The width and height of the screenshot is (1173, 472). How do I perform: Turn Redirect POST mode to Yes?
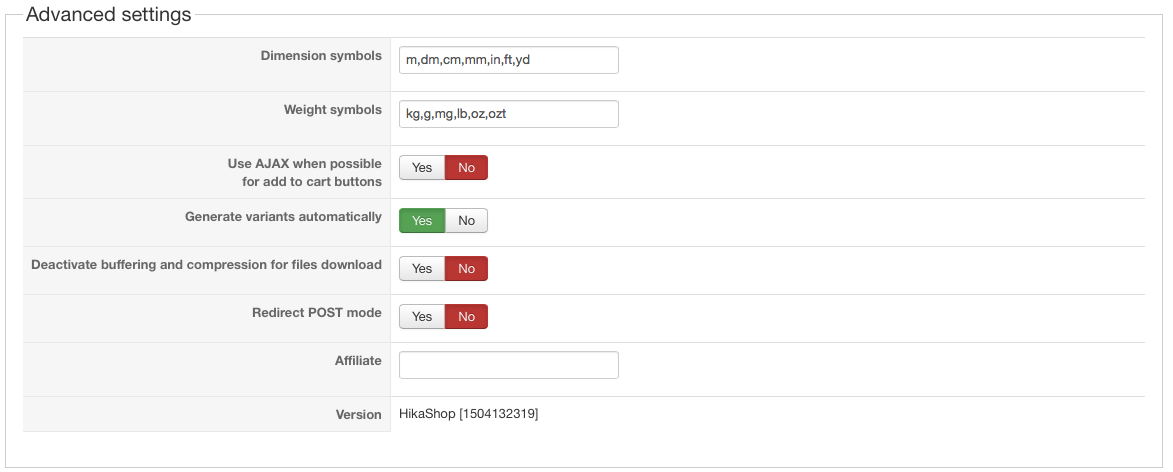click(422, 316)
